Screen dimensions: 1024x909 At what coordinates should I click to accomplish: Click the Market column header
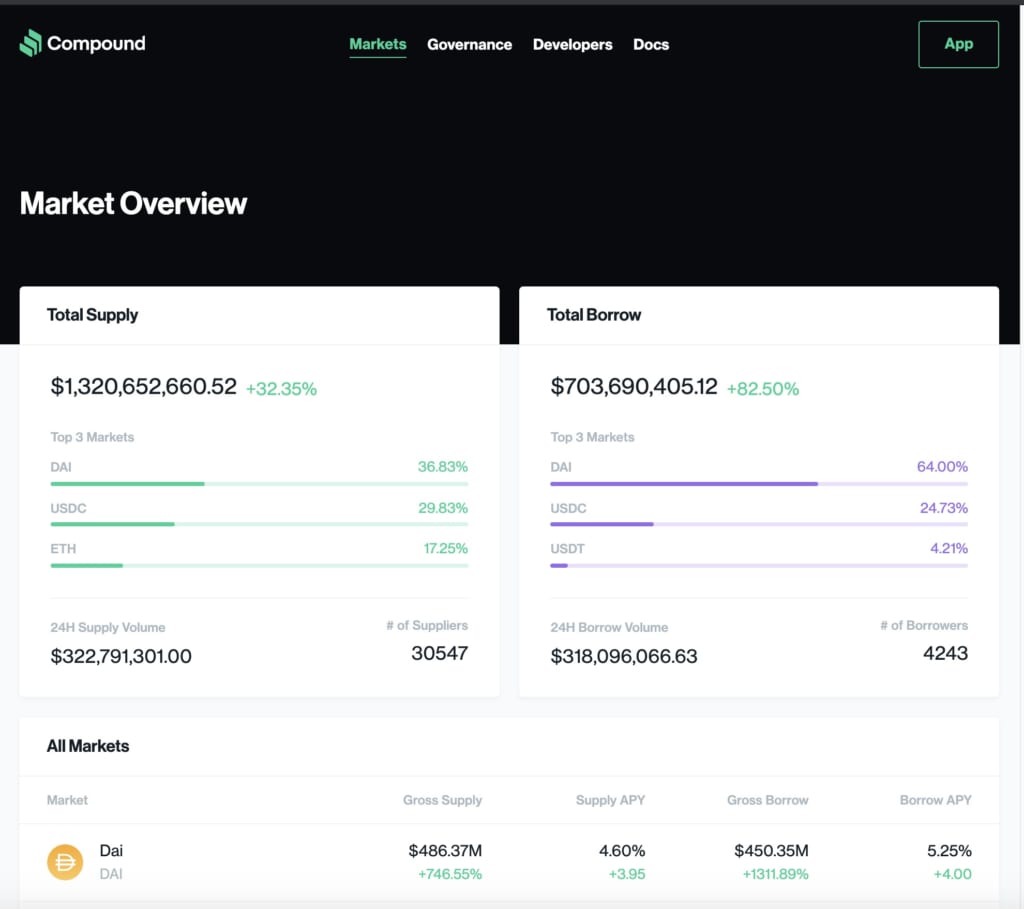point(67,800)
